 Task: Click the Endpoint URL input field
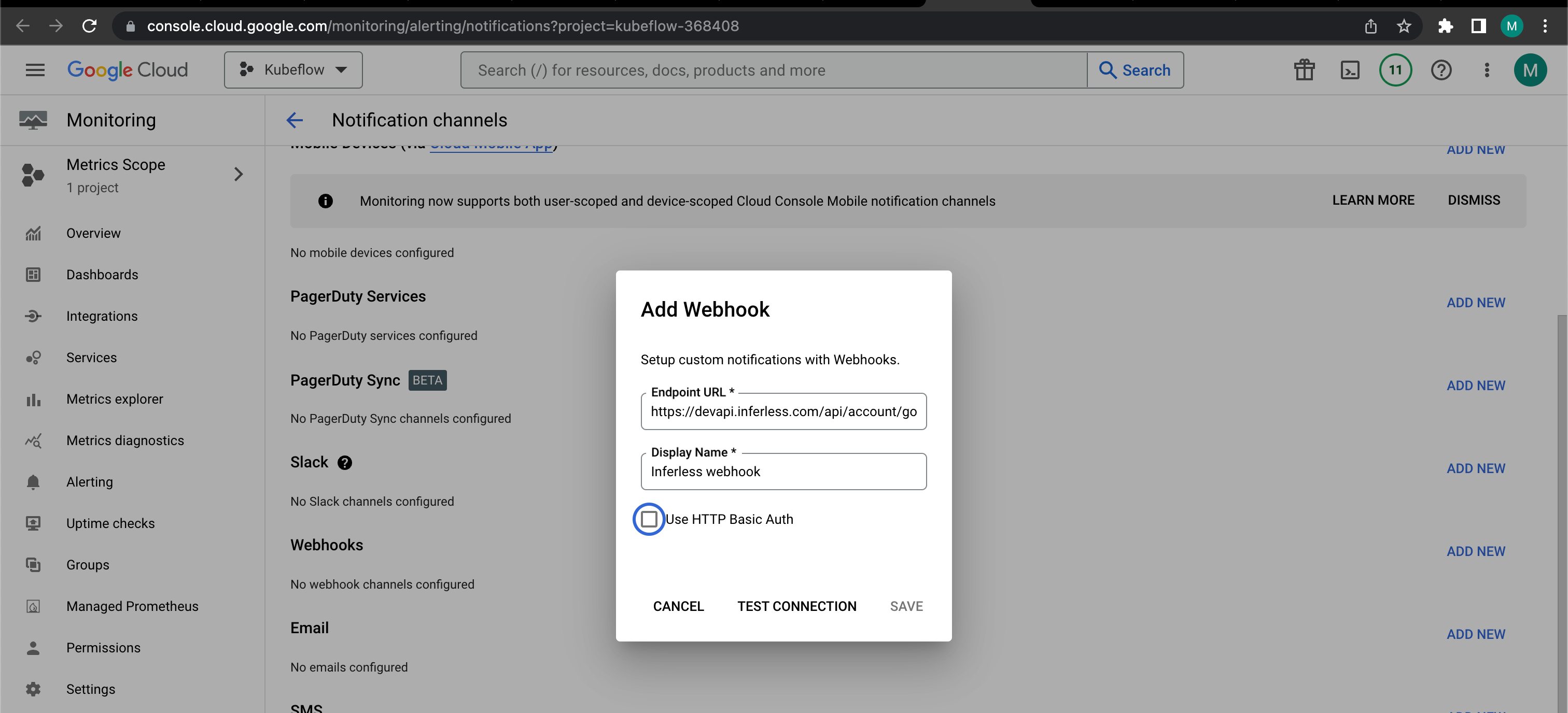(783, 412)
